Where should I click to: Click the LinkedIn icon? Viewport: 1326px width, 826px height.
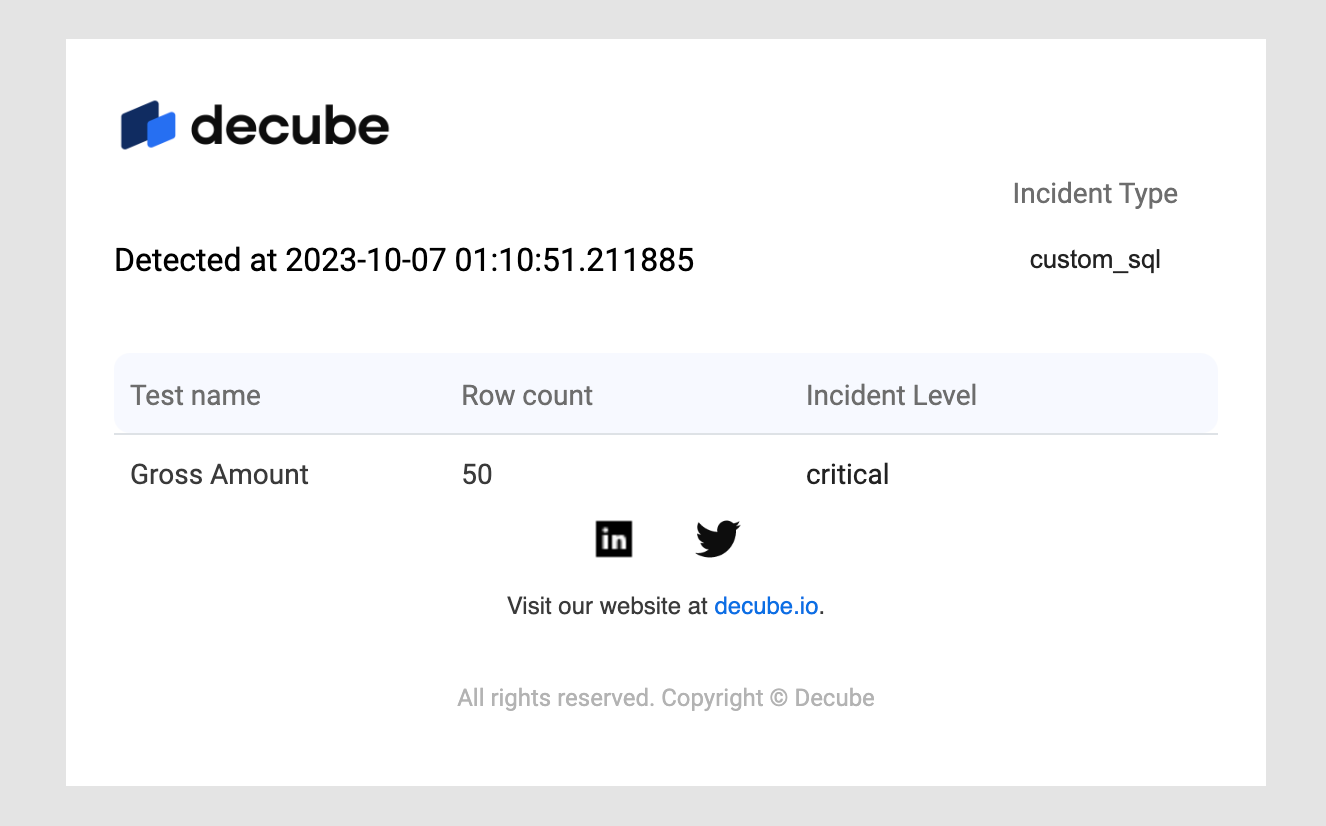pyautogui.click(x=614, y=539)
